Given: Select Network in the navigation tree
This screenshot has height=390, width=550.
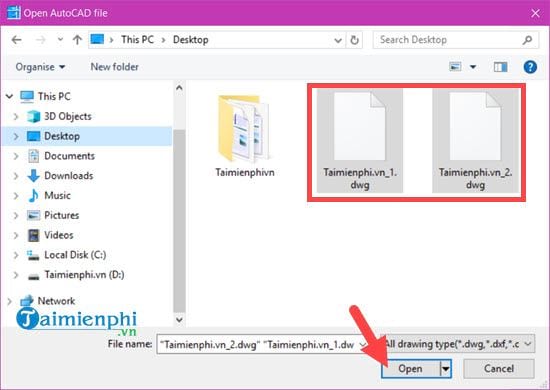Looking at the screenshot, I should (56, 301).
